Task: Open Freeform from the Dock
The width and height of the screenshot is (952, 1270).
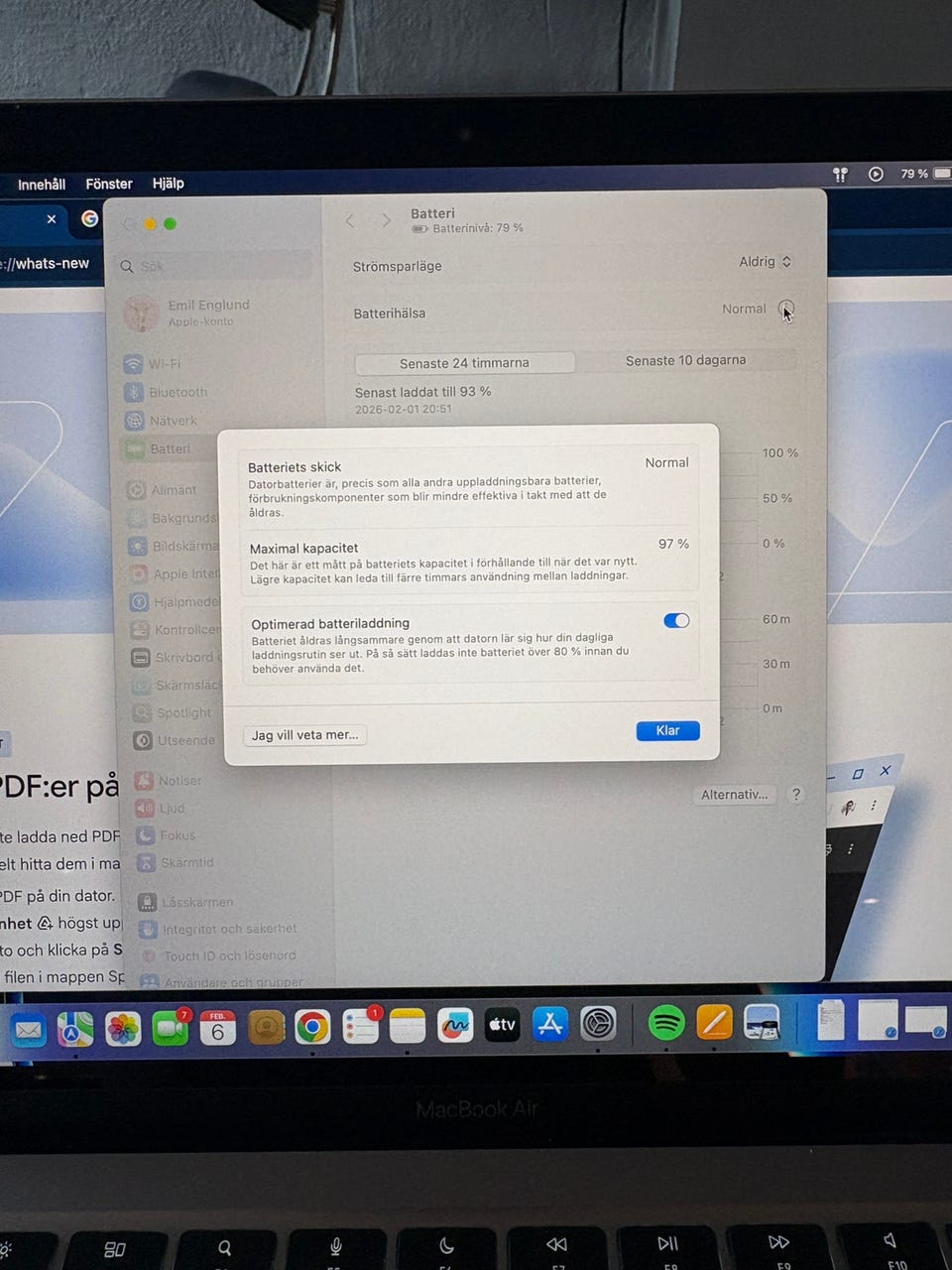Action: (455, 1025)
